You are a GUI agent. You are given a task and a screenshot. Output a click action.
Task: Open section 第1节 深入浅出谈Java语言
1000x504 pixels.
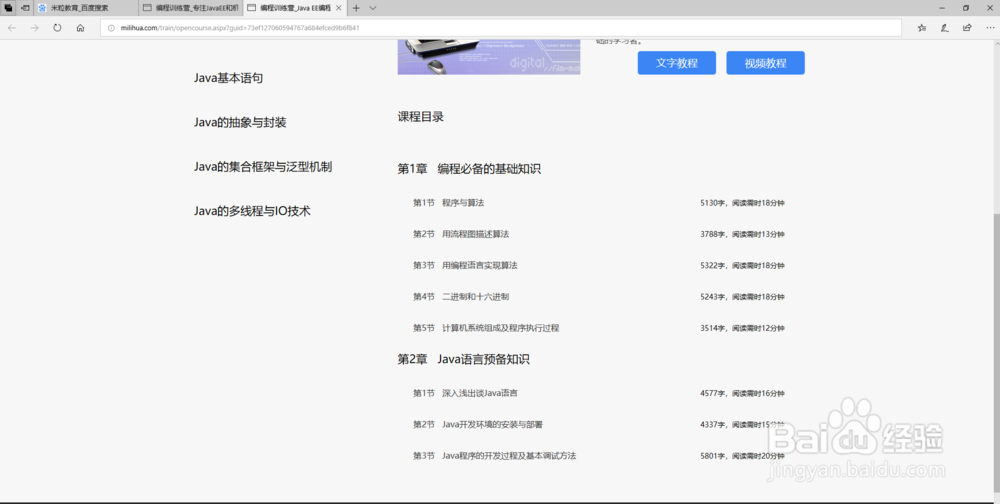coord(465,393)
